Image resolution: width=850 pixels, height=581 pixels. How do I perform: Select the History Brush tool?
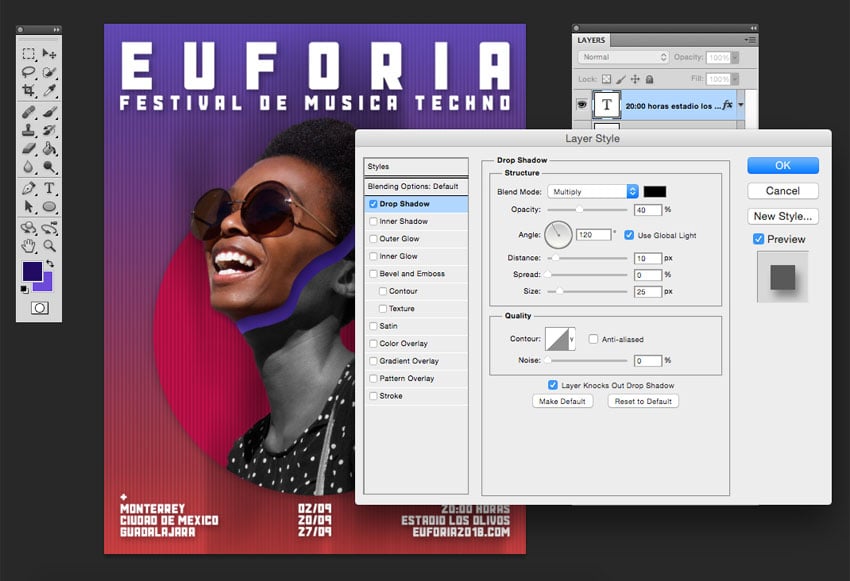click(49, 130)
